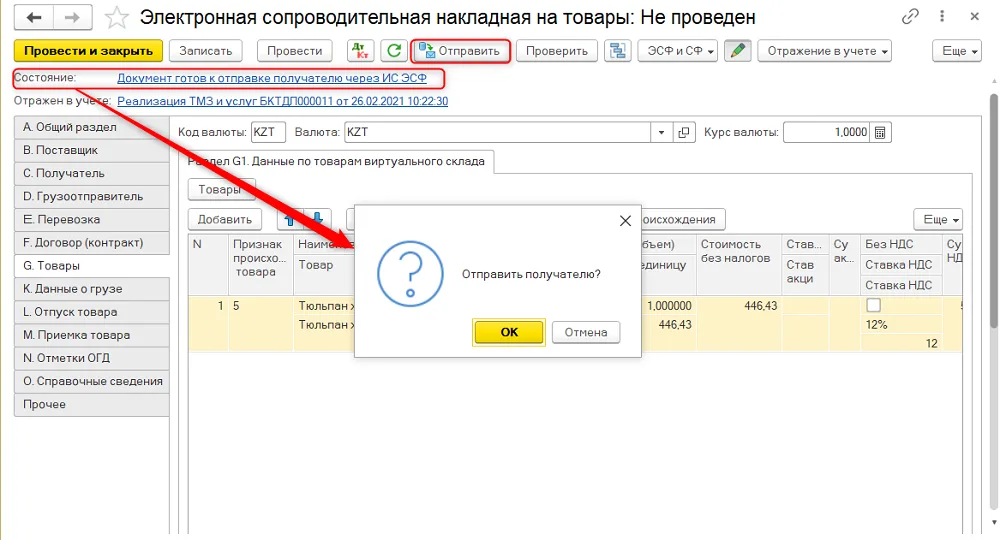Go forward with the right arrow button
Viewport: 1000px width, 540px height.
click(x=72, y=17)
